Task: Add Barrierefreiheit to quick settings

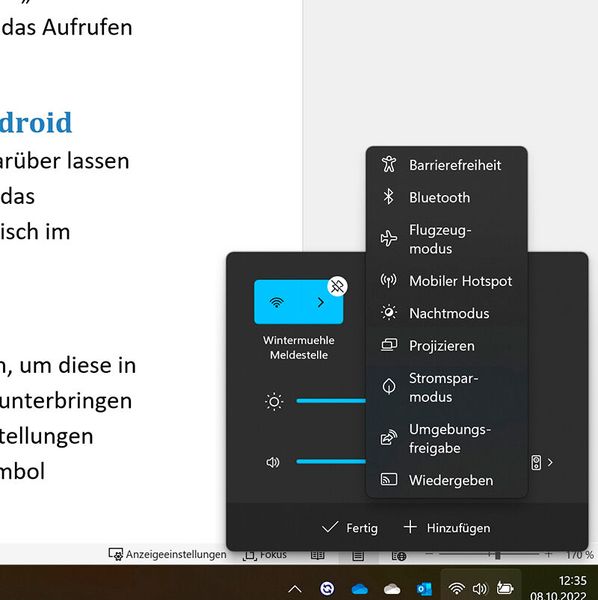Action: pyautogui.click(x=446, y=165)
